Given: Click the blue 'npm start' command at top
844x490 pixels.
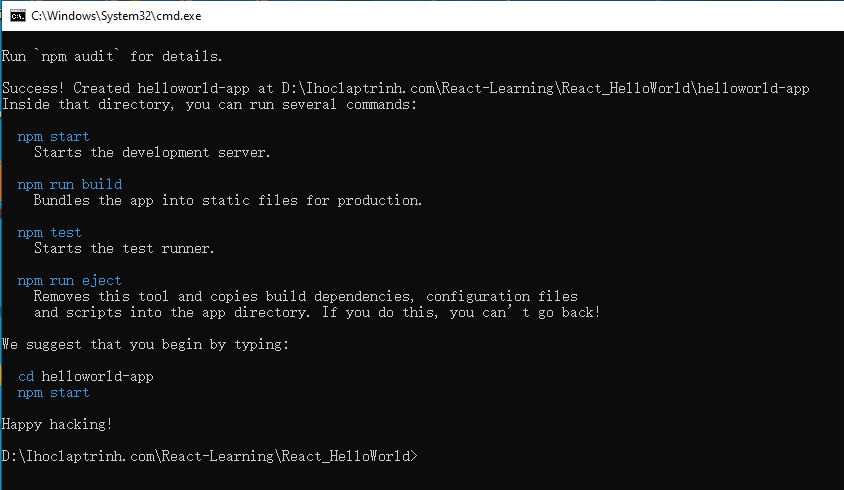Looking at the screenshot, I should pyautogui.click(x=53, y=137).
